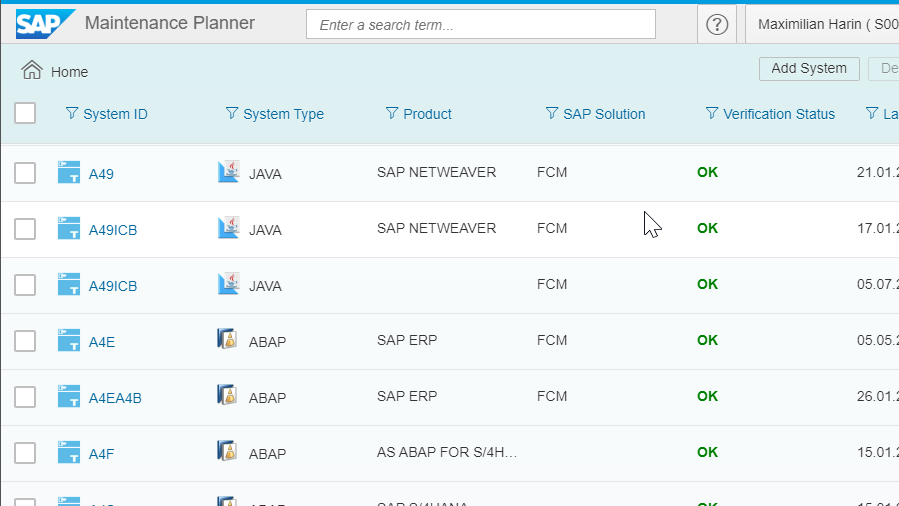Open the A49ICB link with empty product

[113, 286]
